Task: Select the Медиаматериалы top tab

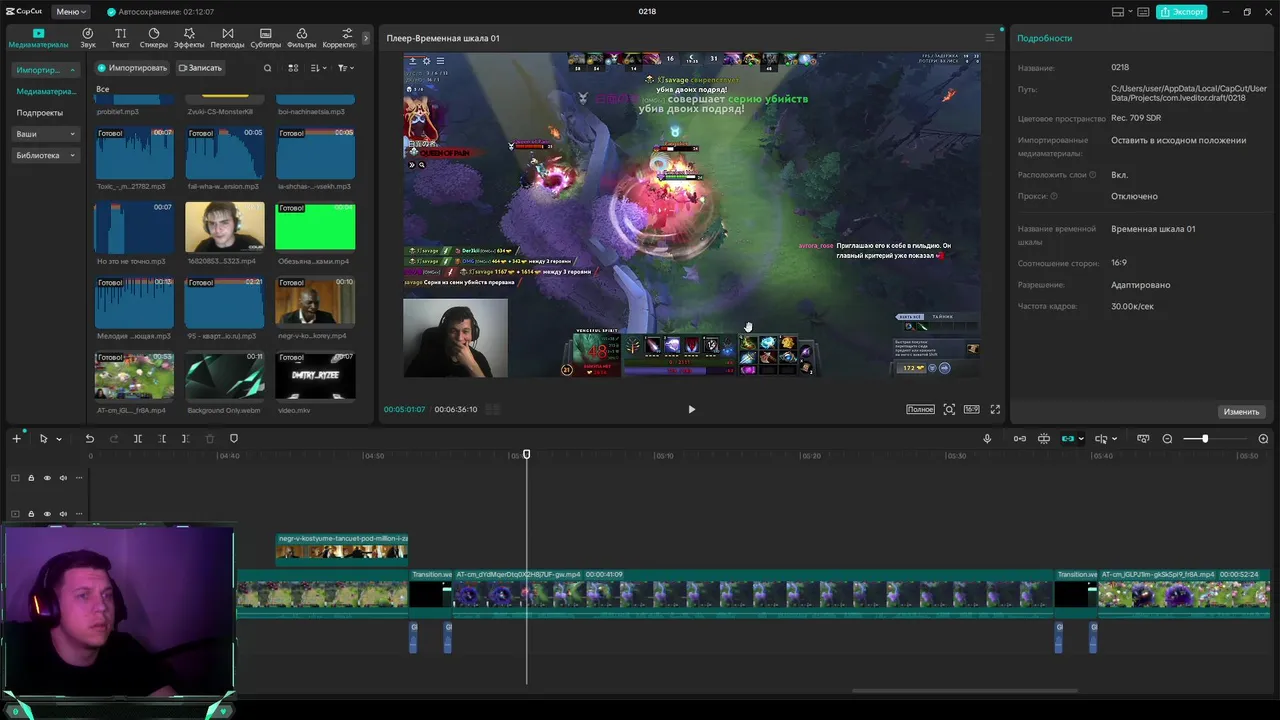Action: tap(38, 38)
